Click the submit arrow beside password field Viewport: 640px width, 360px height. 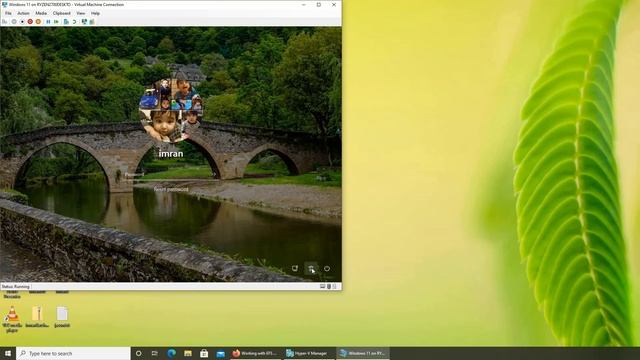click(213, 175)
